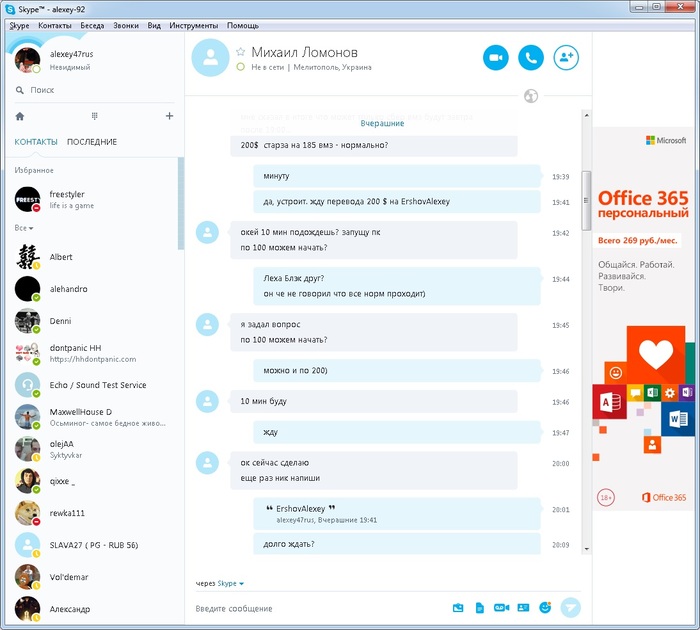
Task: Click message 'можно и по 200)'
Action: click(x=396, y=371)
